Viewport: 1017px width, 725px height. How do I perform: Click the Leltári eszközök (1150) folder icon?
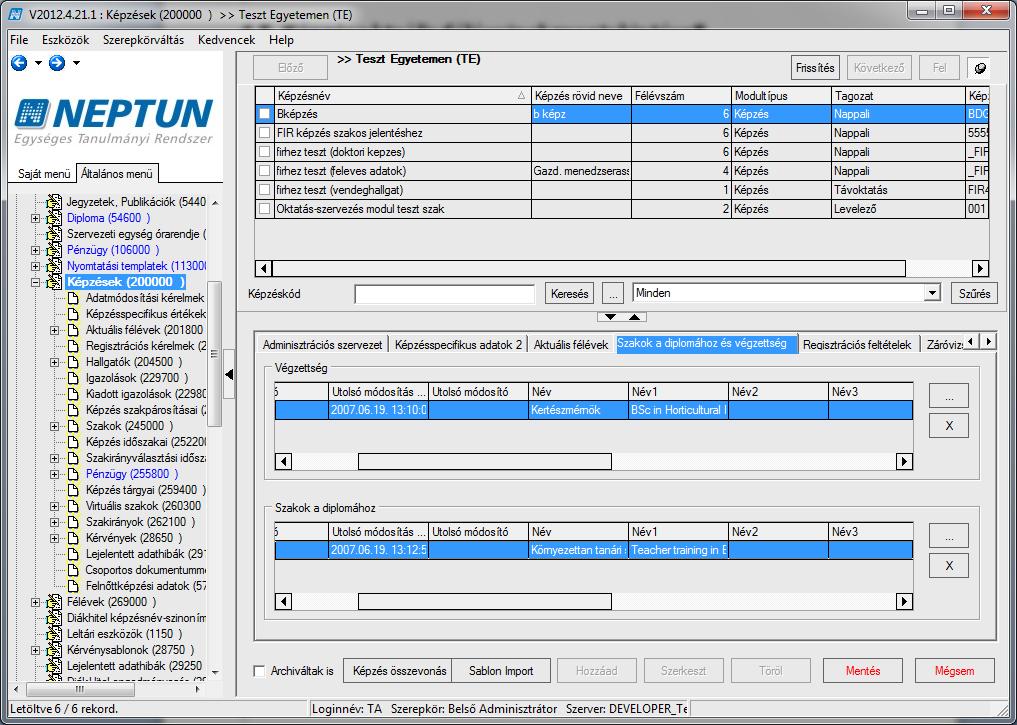click(x=55, y=634)
